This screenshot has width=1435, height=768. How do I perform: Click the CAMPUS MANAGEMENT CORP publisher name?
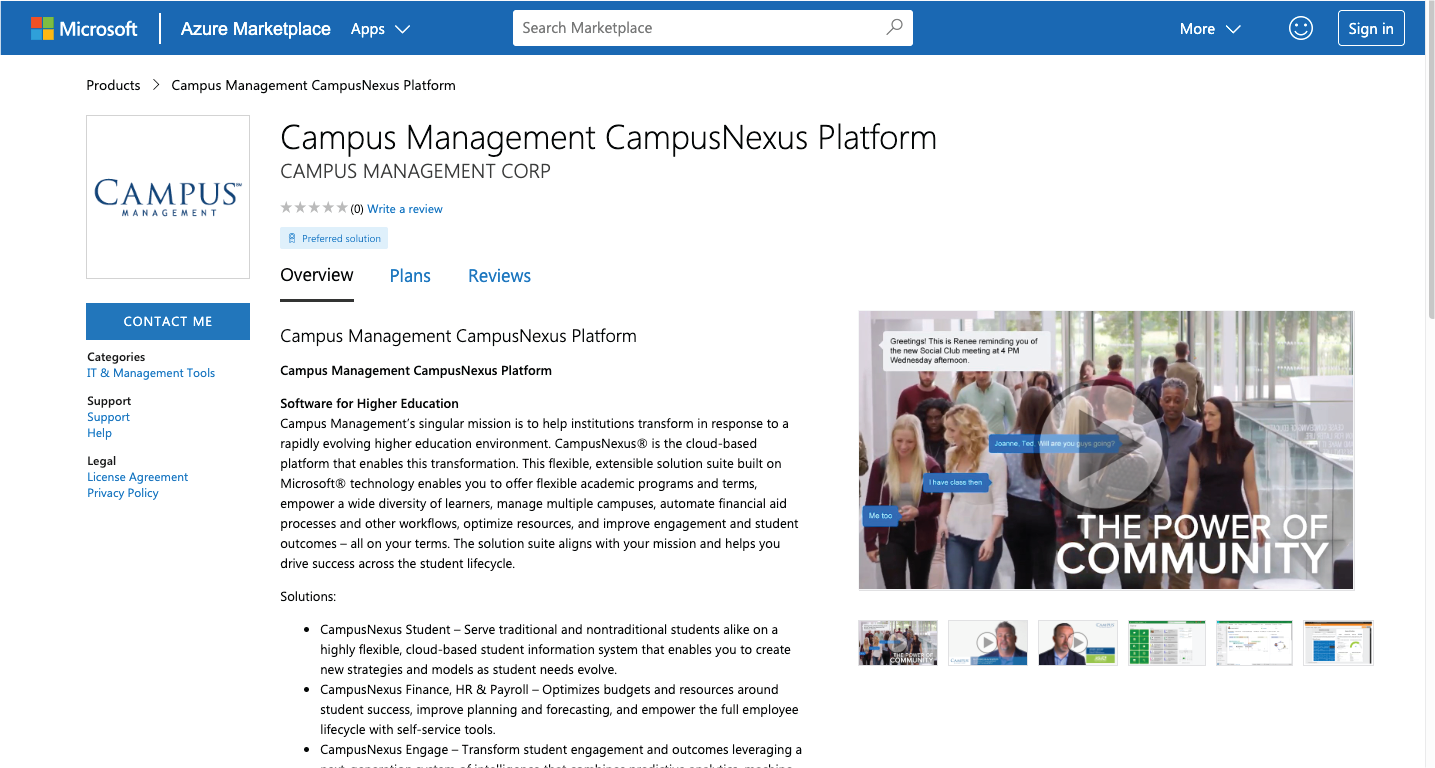(x=415, y=171)
